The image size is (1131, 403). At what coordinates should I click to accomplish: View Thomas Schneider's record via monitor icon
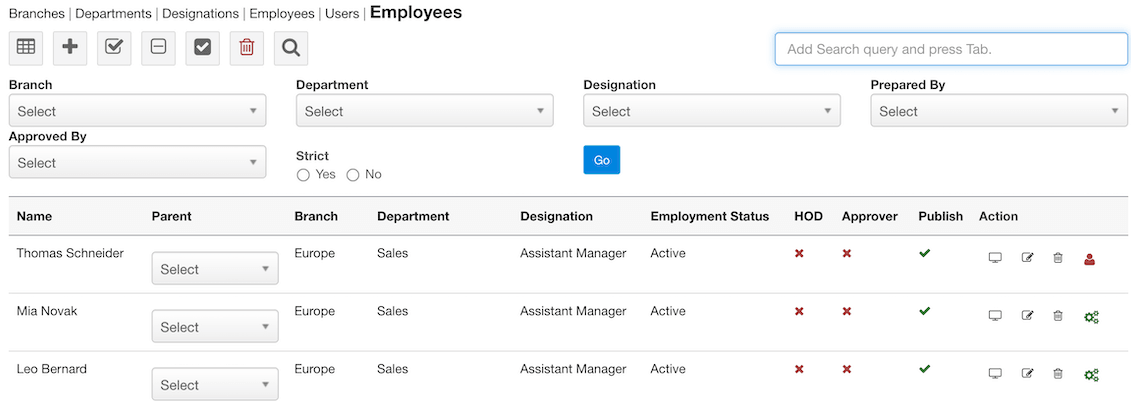click(x=995, y=257)
